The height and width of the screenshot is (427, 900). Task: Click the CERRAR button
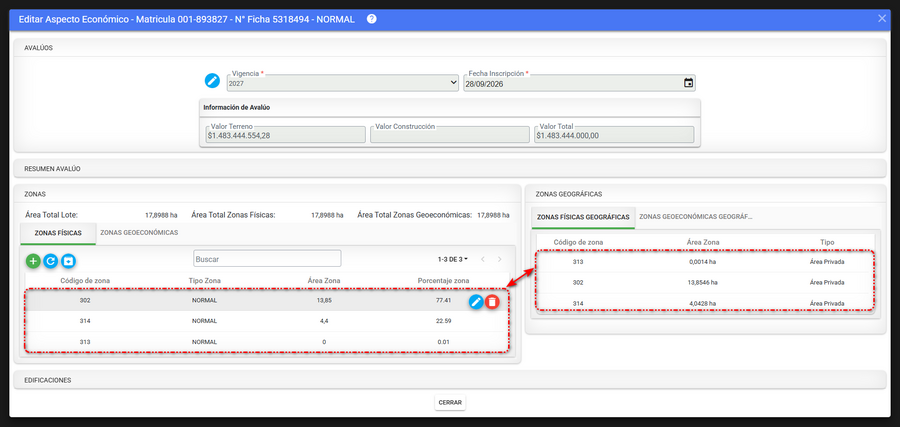point(450,403)
